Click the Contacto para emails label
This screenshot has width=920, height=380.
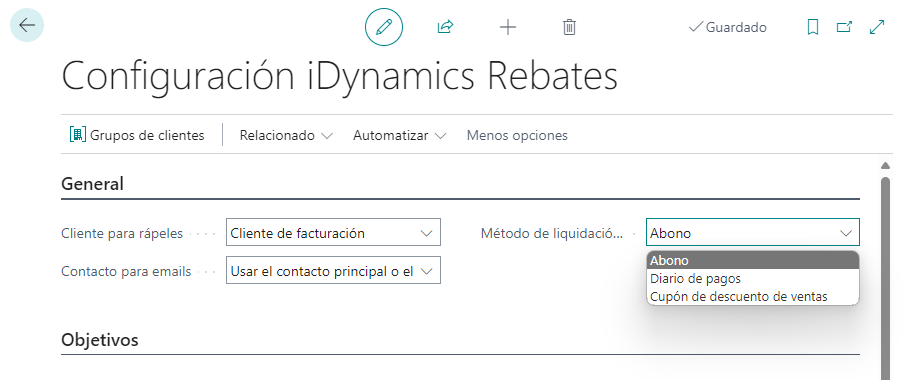click(126, 272)
